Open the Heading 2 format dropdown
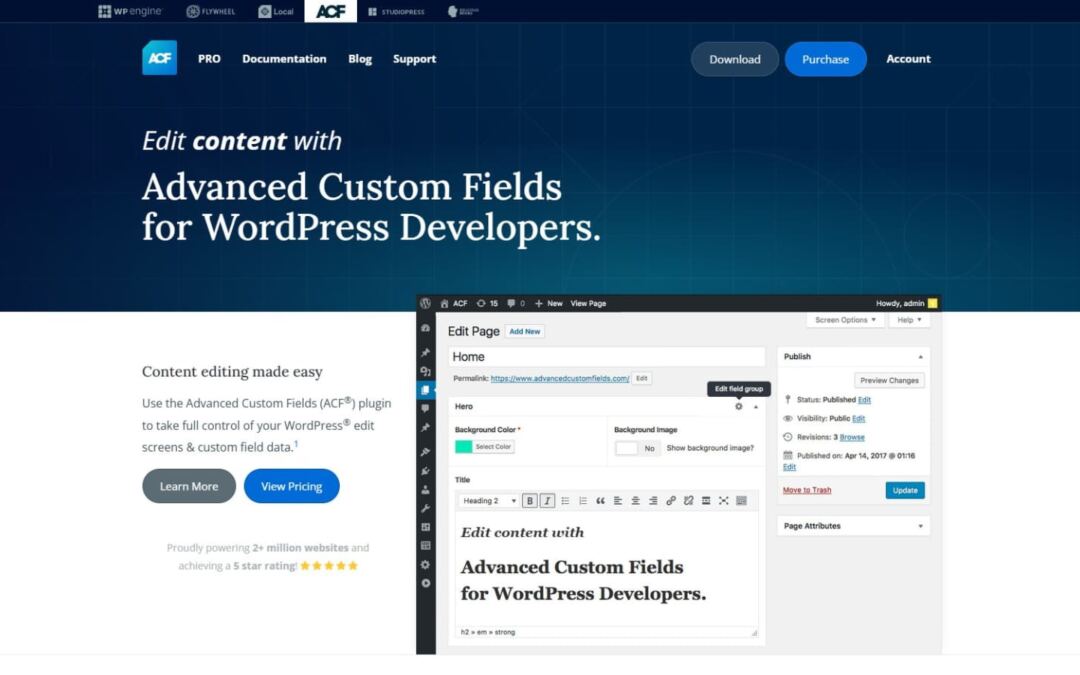This screenshot has height=675, width=1080. (x=487, y=500)
